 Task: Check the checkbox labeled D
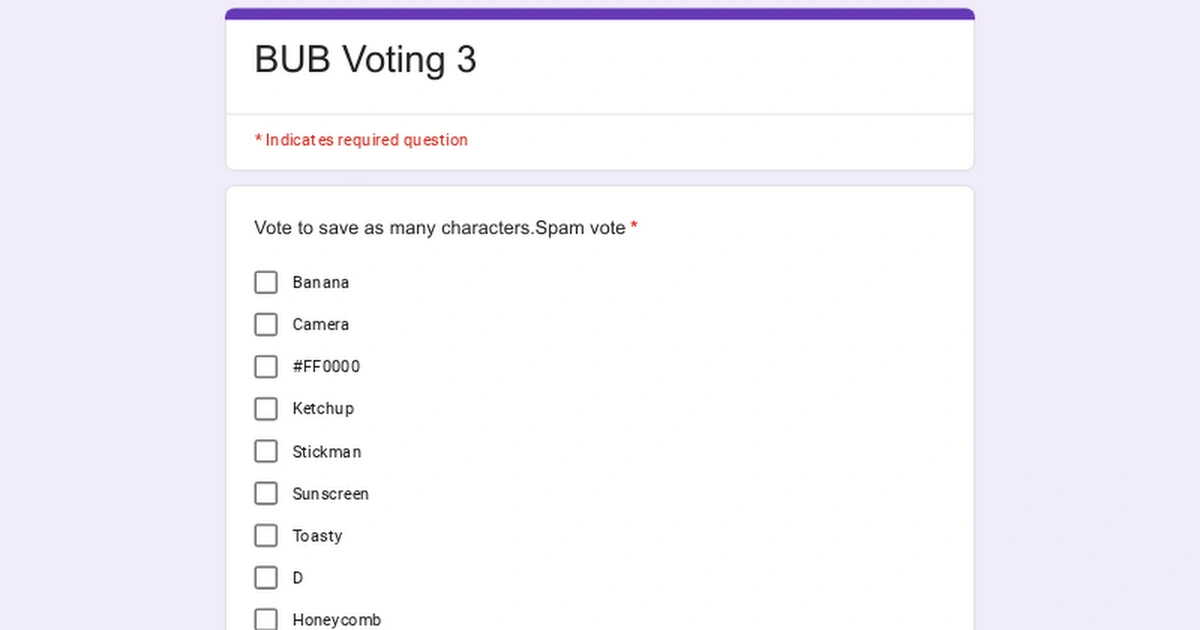coord(265,577)
